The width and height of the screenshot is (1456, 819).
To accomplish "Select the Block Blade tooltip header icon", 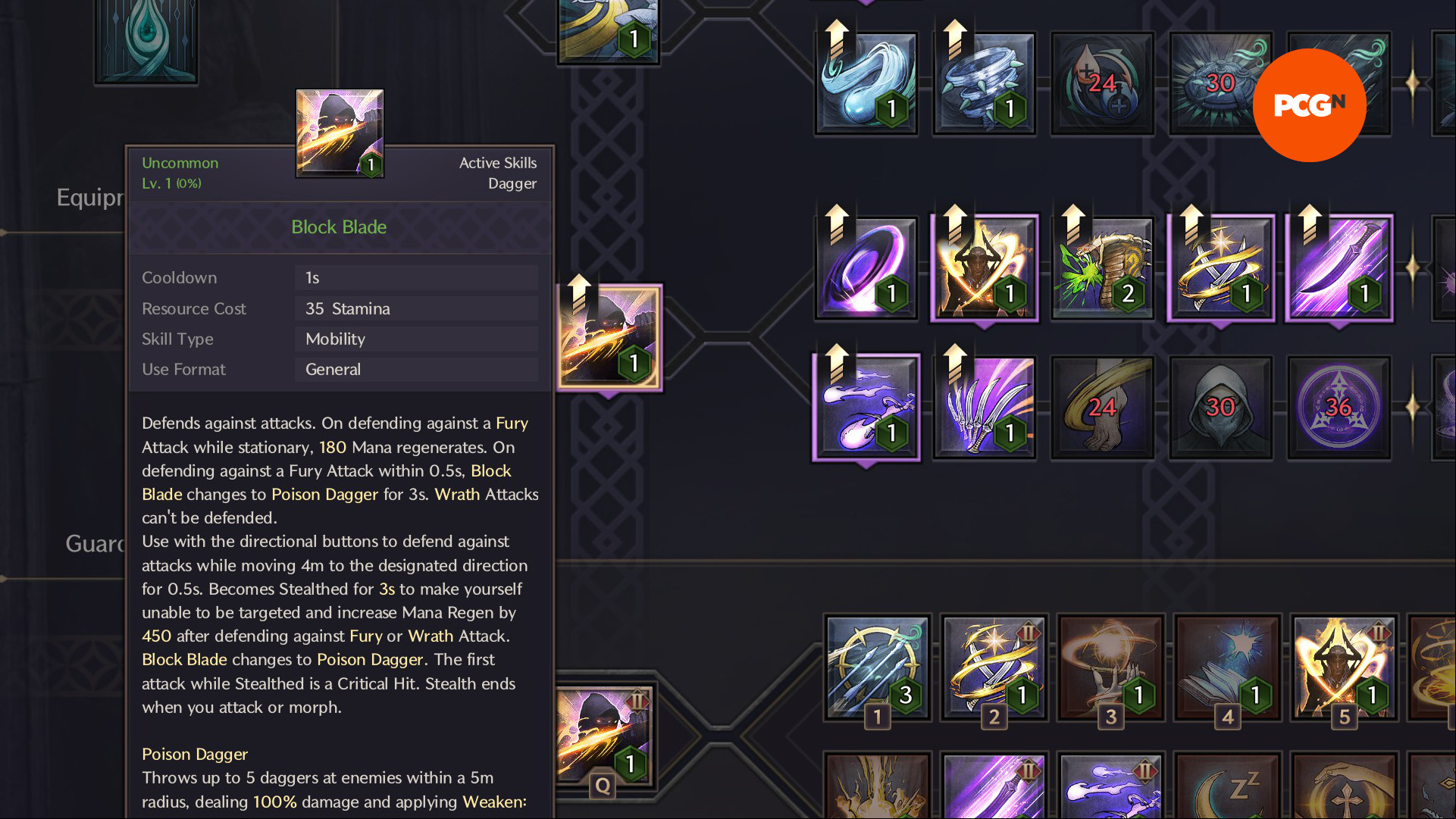I will click(340, 133).
